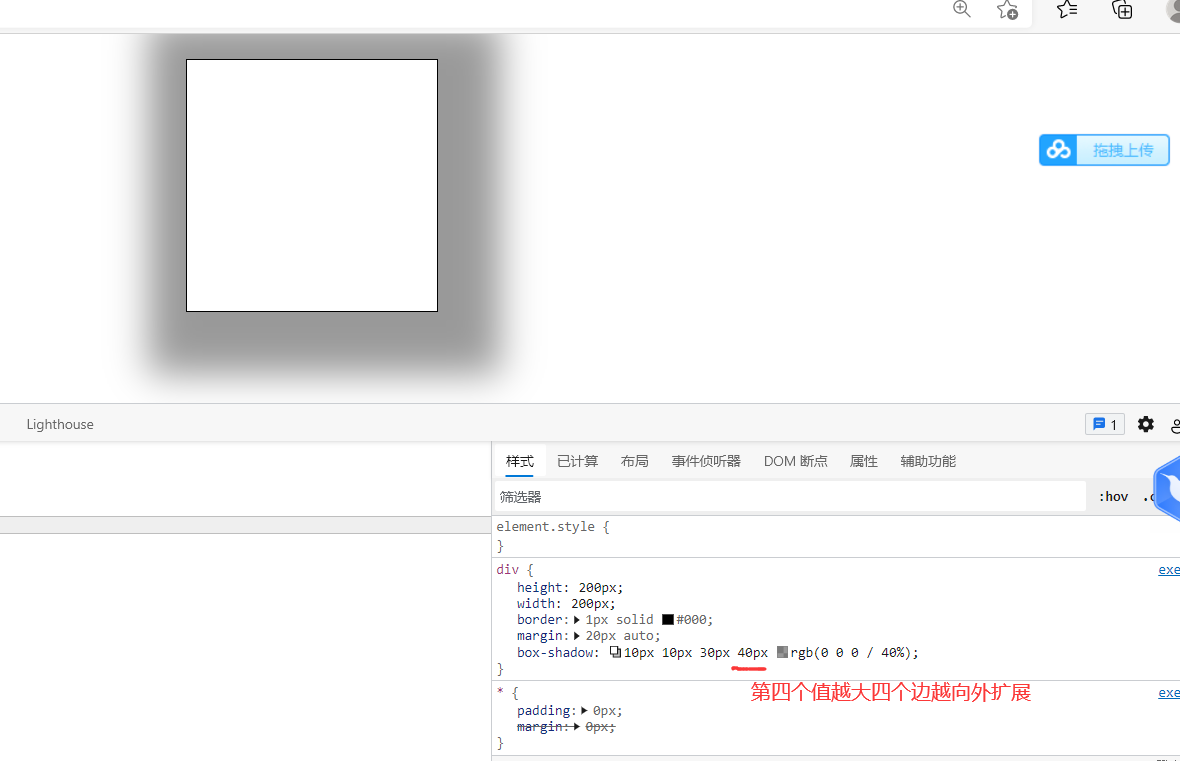Switch to the 已计算 tab
This screenshot has height=761, width=1180.
tap(577, 461)
